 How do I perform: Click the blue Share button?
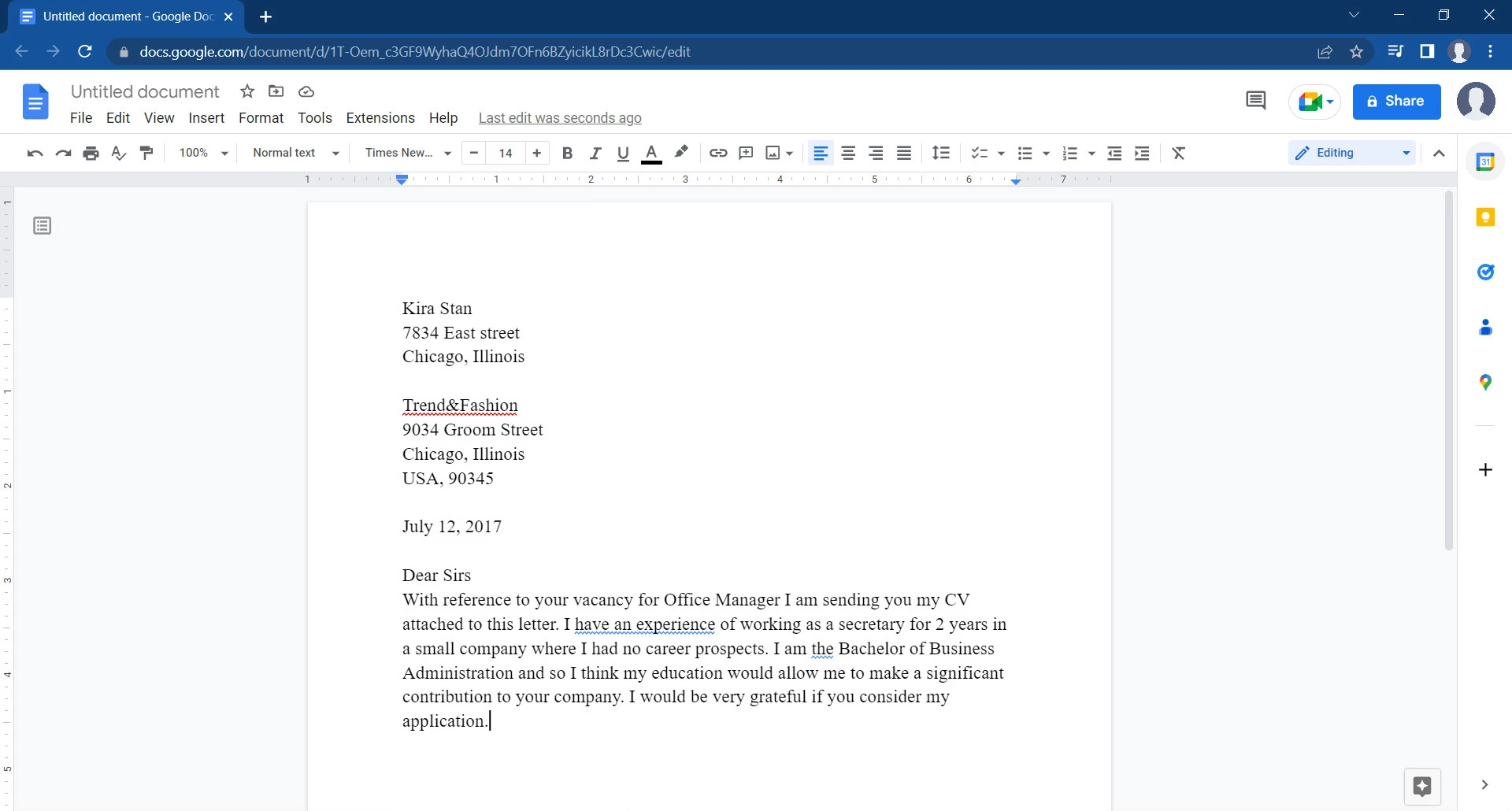click(1396, 102)
